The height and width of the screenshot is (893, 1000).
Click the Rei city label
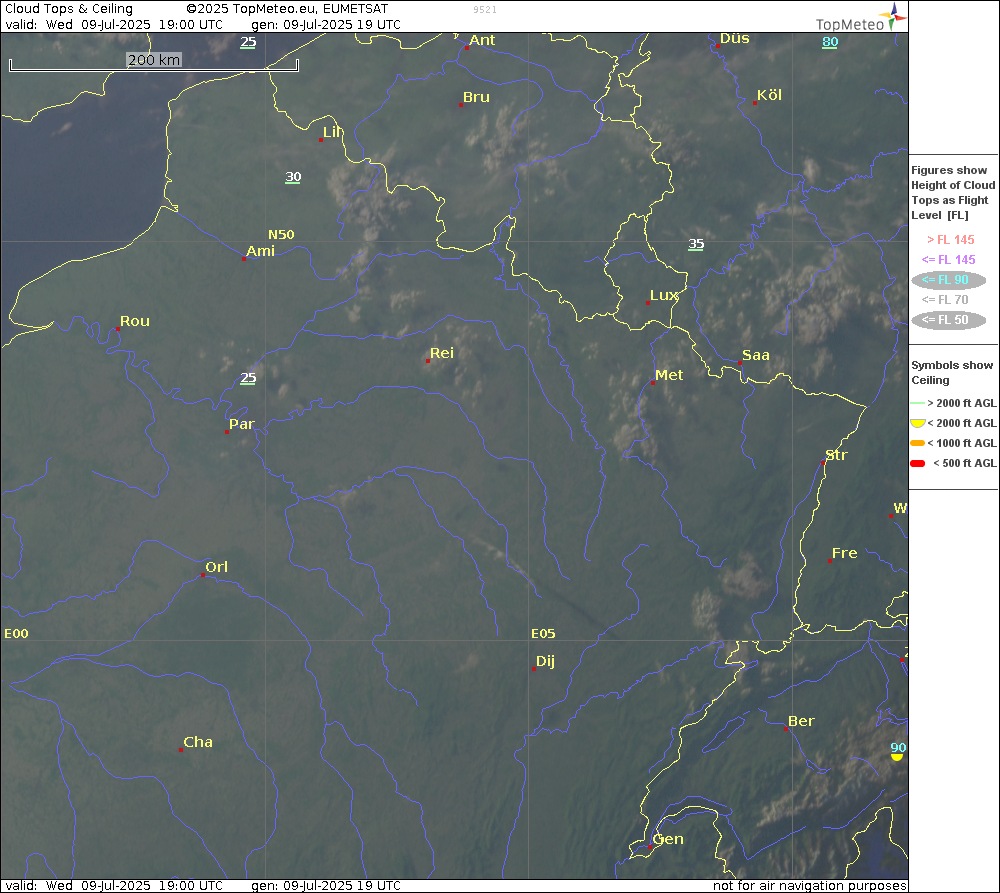click(x=441, y=353)
